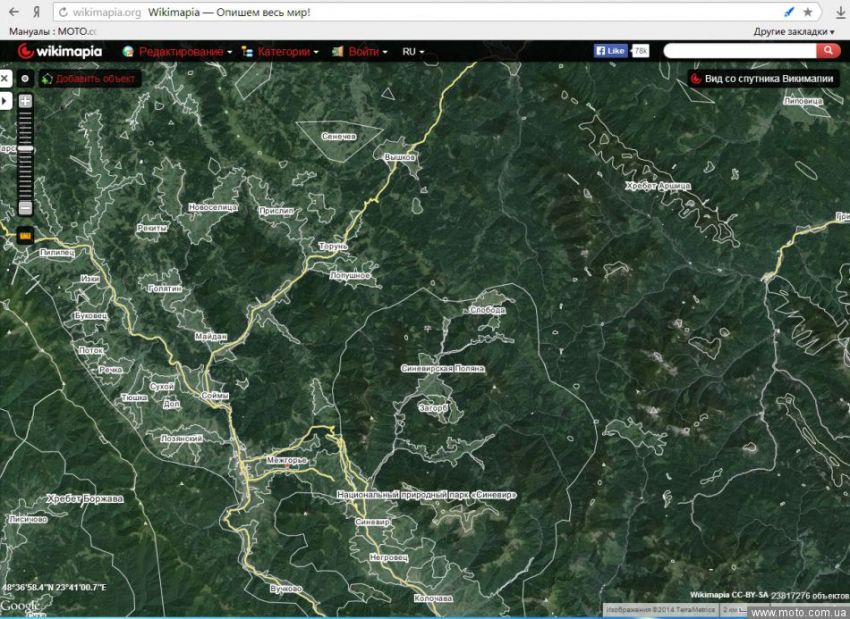The image size is (850, 619).
Task: Toggle the circle locate button
Action: [25, 78]
